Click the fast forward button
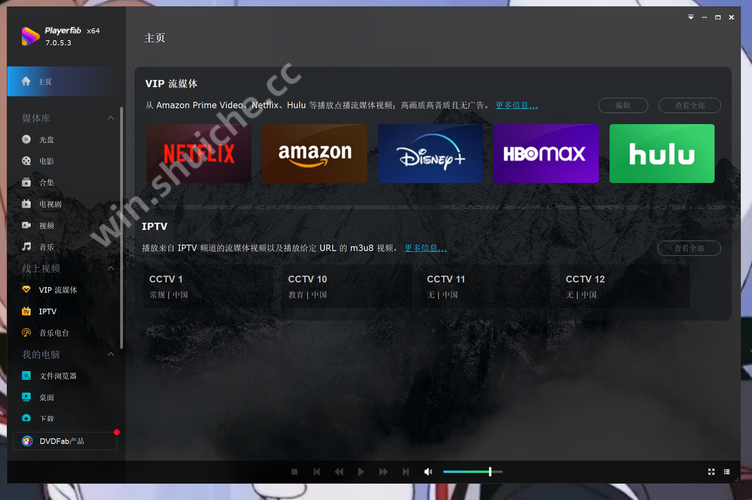Image resolution: width=752 pixels, height=500 pixels. pyautogui.click(x=383, y=472)
